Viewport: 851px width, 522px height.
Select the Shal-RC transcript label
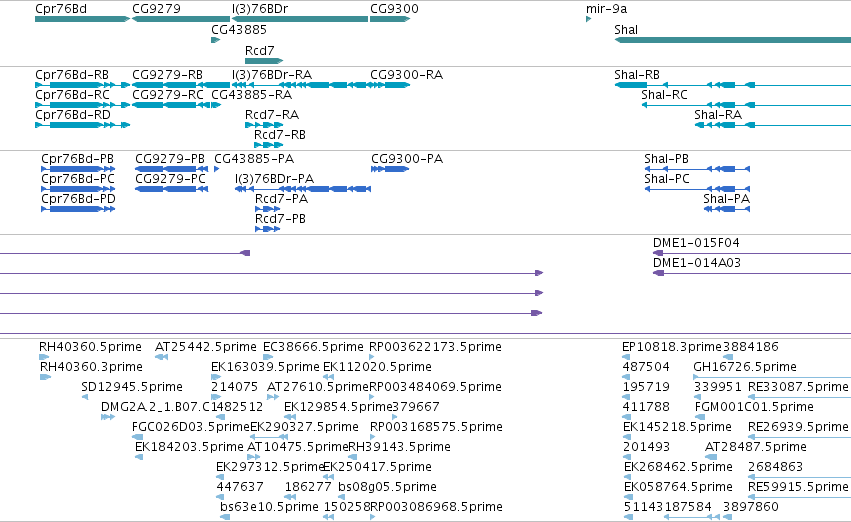click(x=664, y=94)
